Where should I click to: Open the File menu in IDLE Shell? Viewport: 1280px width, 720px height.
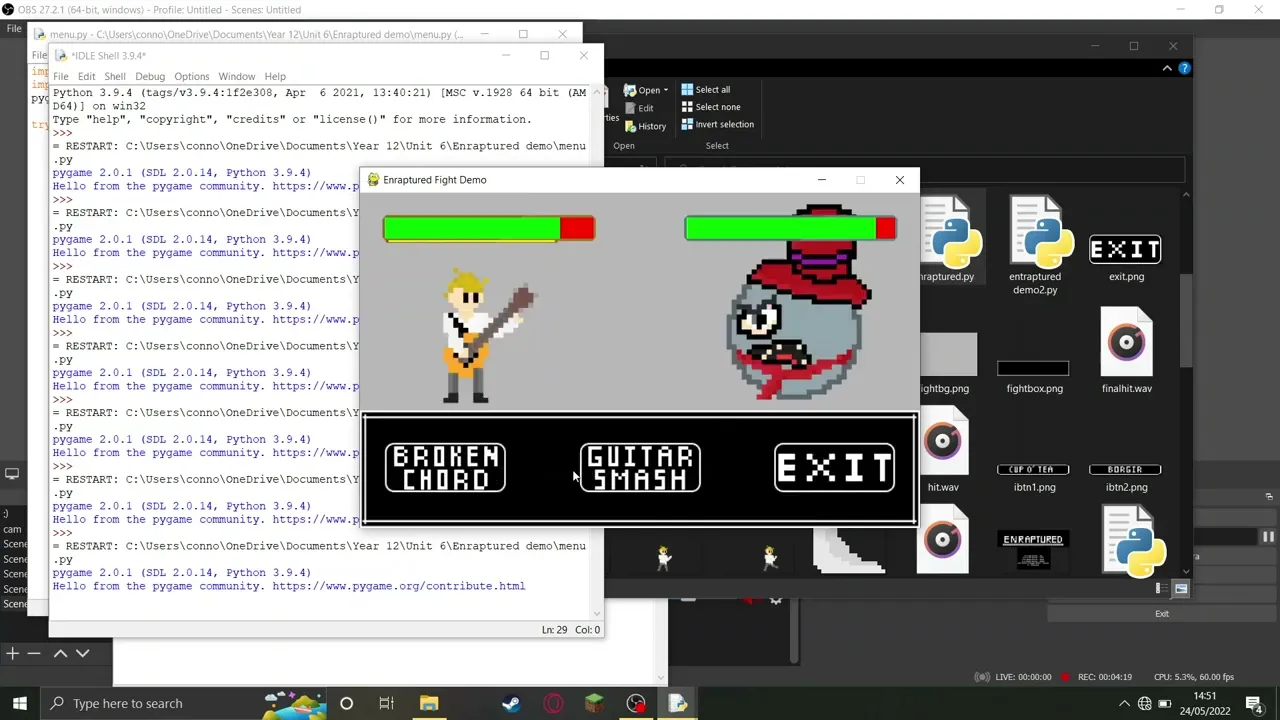click(x=61, y=76)
